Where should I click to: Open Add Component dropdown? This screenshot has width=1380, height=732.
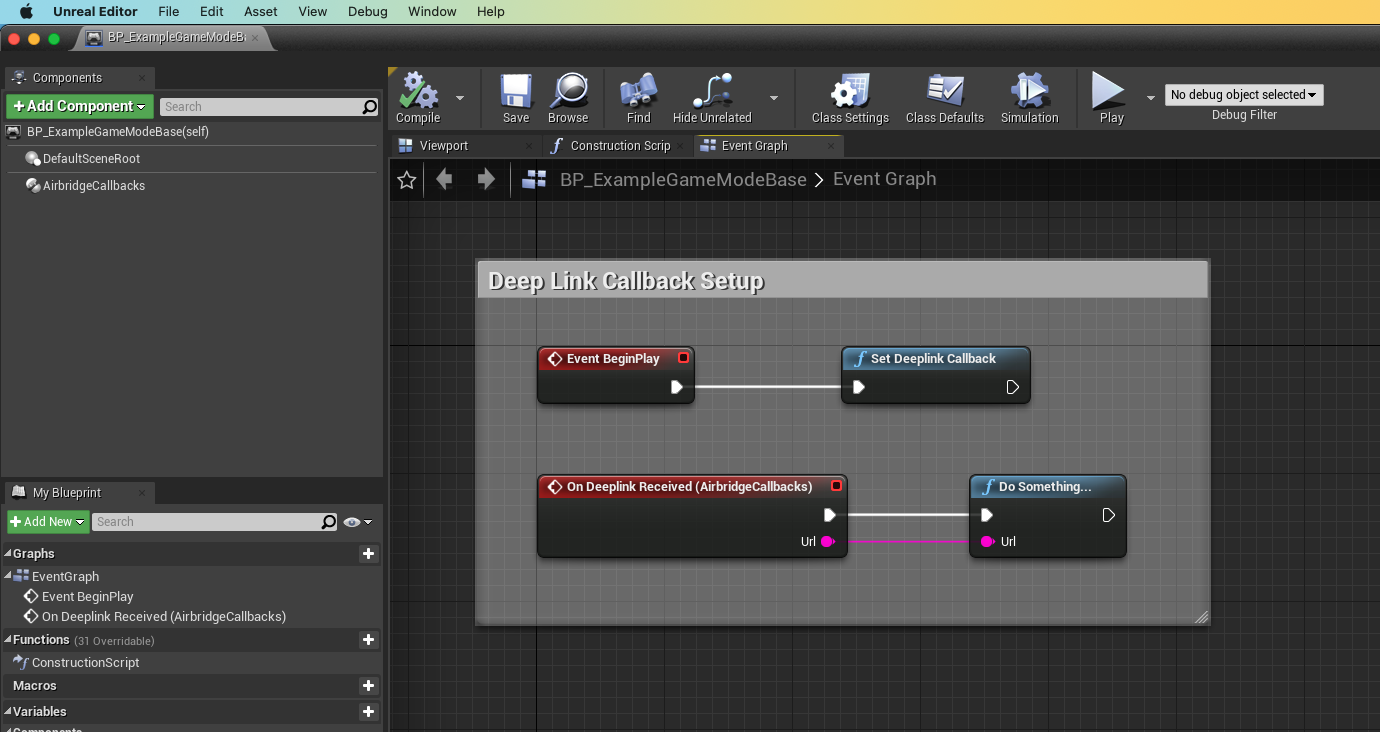point(80,106)
